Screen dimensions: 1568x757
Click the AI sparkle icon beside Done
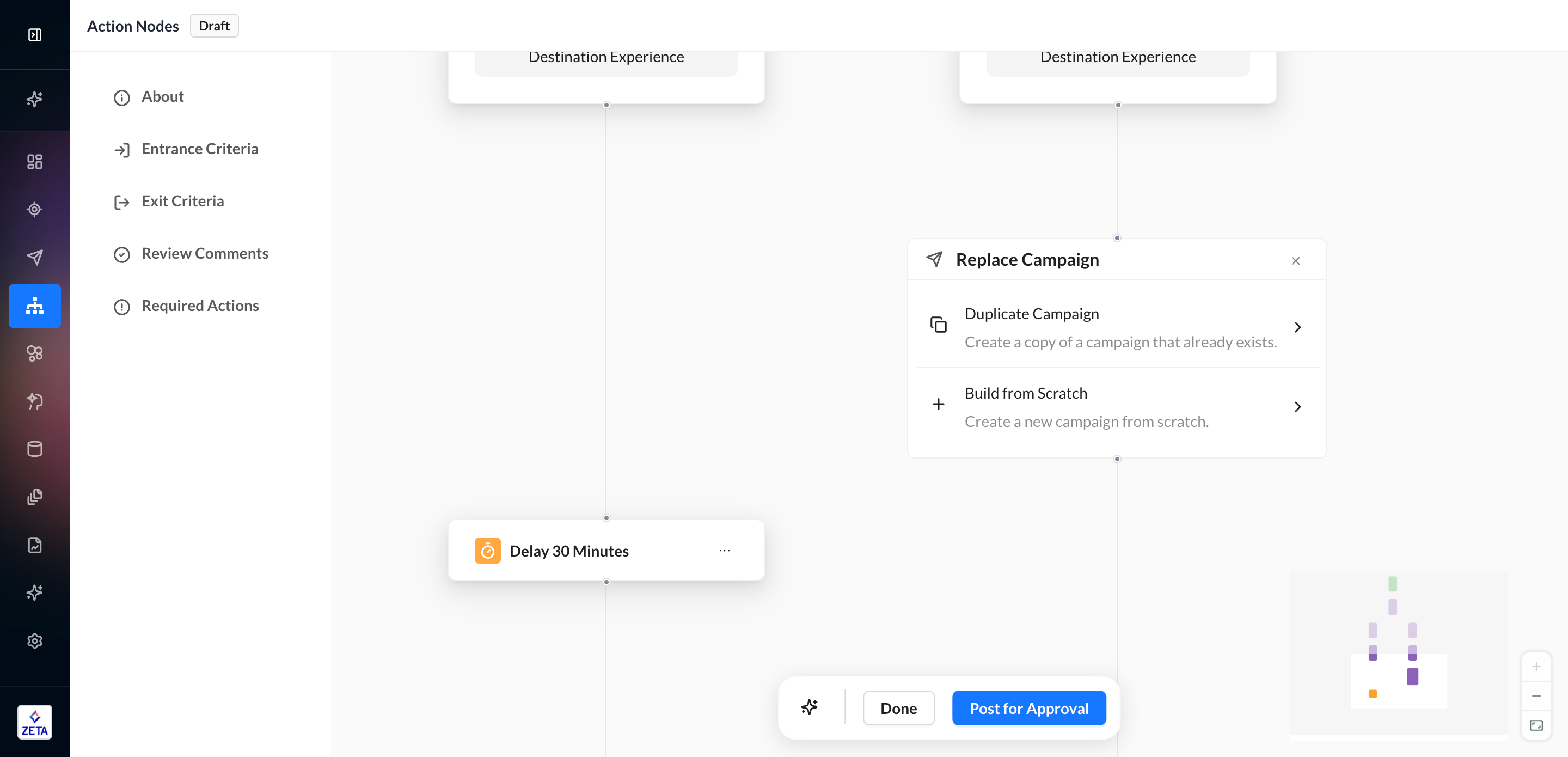point(809,707)
